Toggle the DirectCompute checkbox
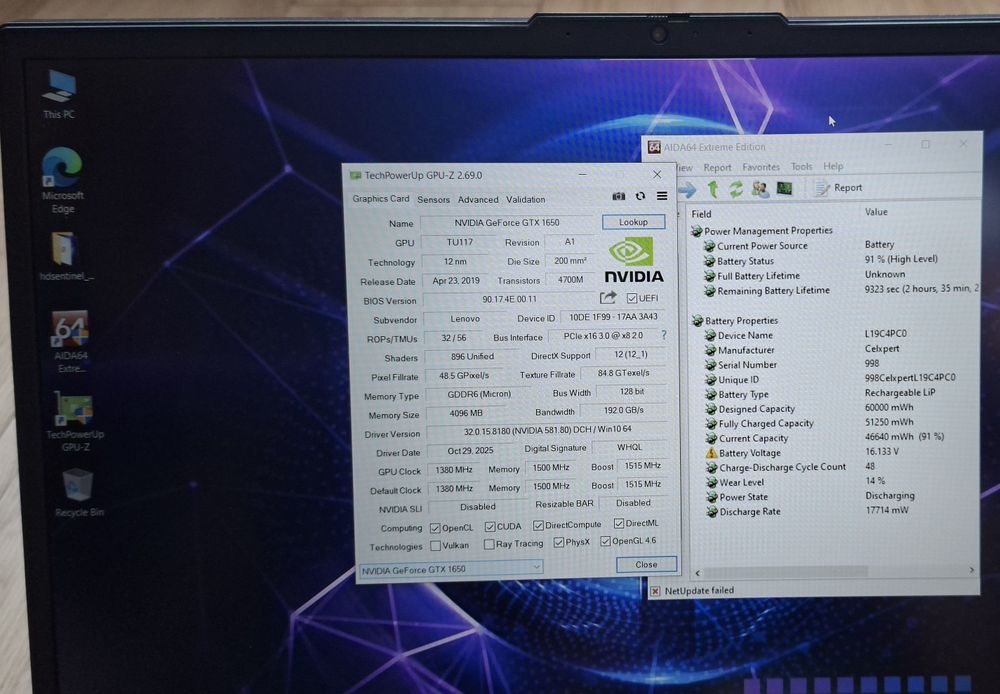Image resolution: width=1000 pixels, height=694 pixels. pos(538,525)
